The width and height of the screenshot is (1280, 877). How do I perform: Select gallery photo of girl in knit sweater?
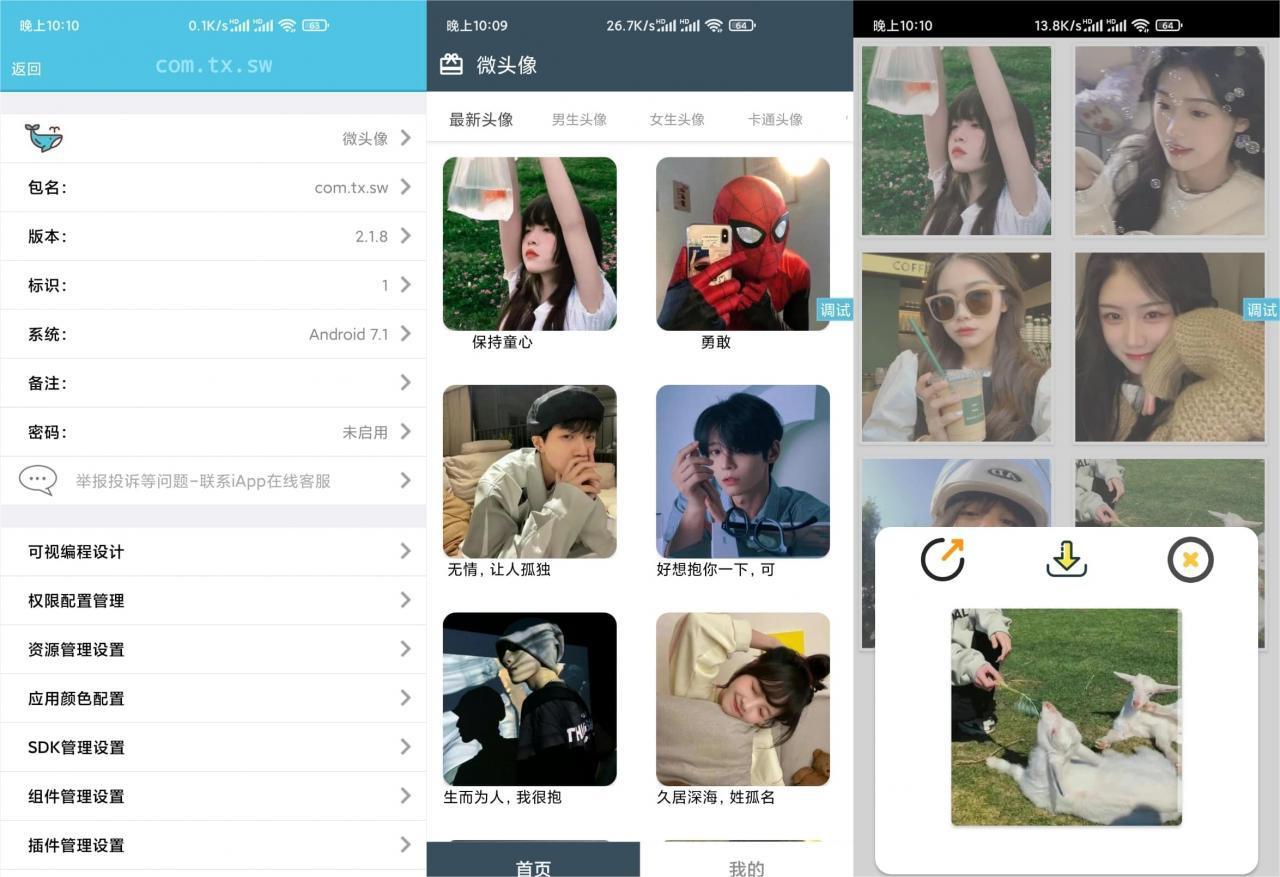1170,347
